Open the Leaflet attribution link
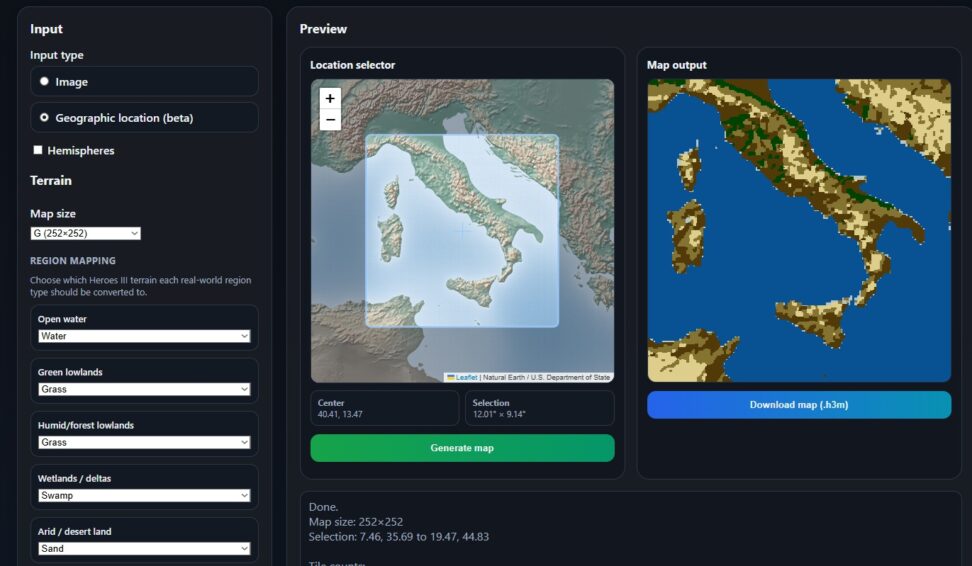Screen dimensions: 972x566 466,378
